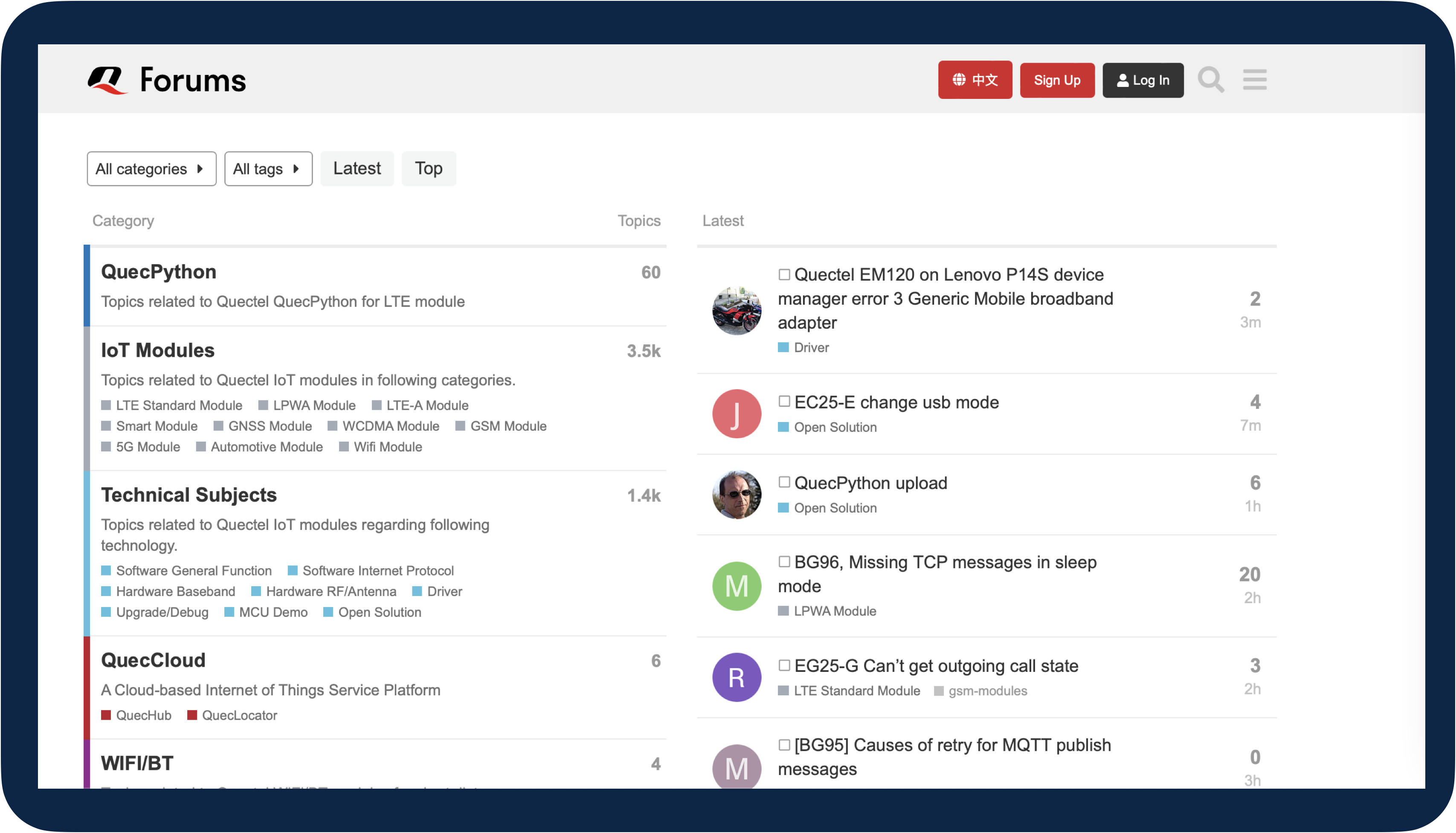The height and width of the screenshot is (833, 1456).
Task: Expand the All tags dropdown
Action: [x=268, y=169]
